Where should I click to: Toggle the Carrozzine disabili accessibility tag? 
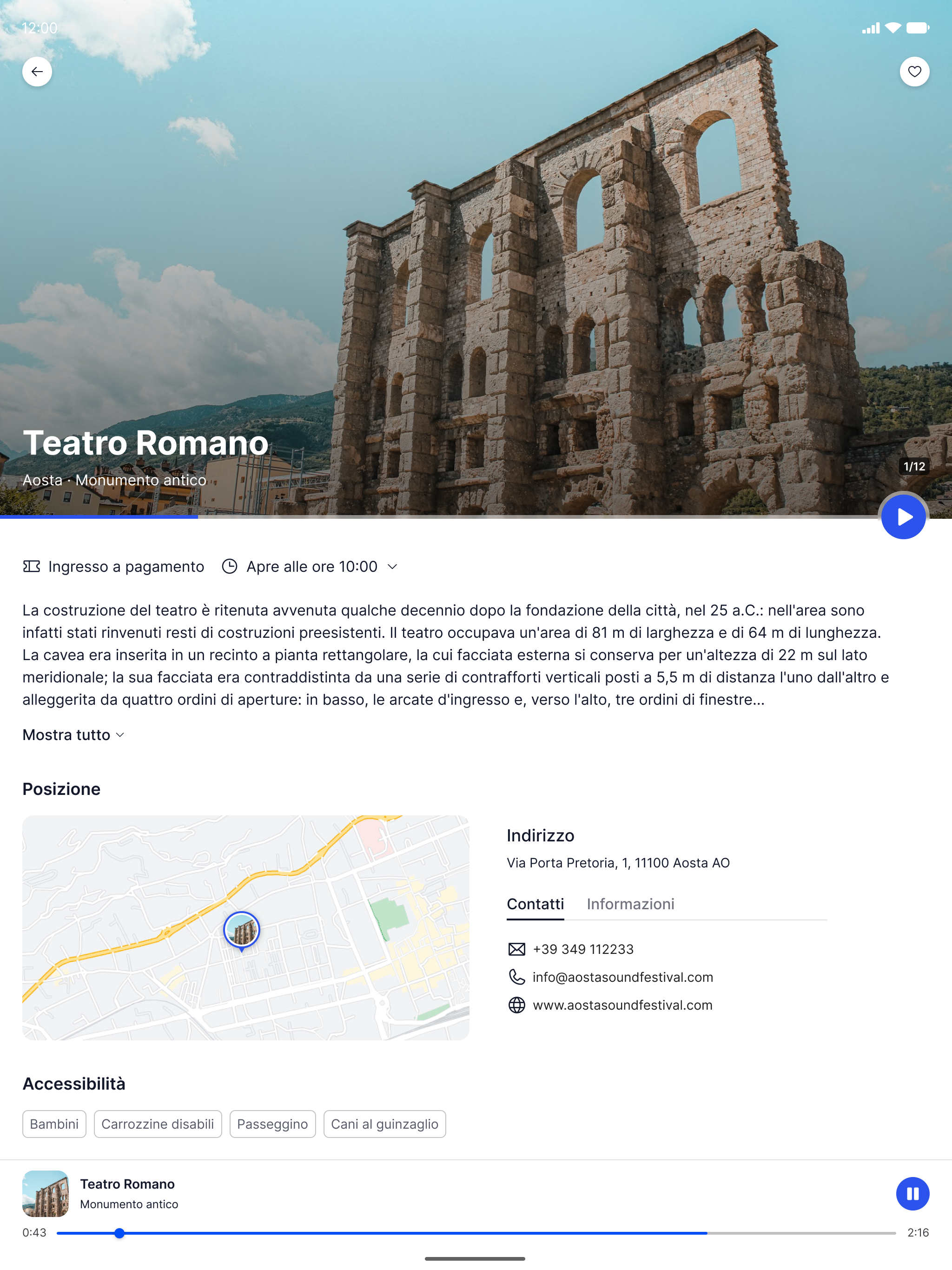(157, 1124)
